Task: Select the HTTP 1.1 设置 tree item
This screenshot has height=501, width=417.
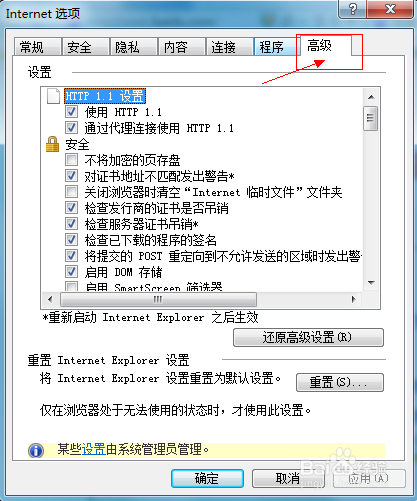Action: (x=105, y=96)
